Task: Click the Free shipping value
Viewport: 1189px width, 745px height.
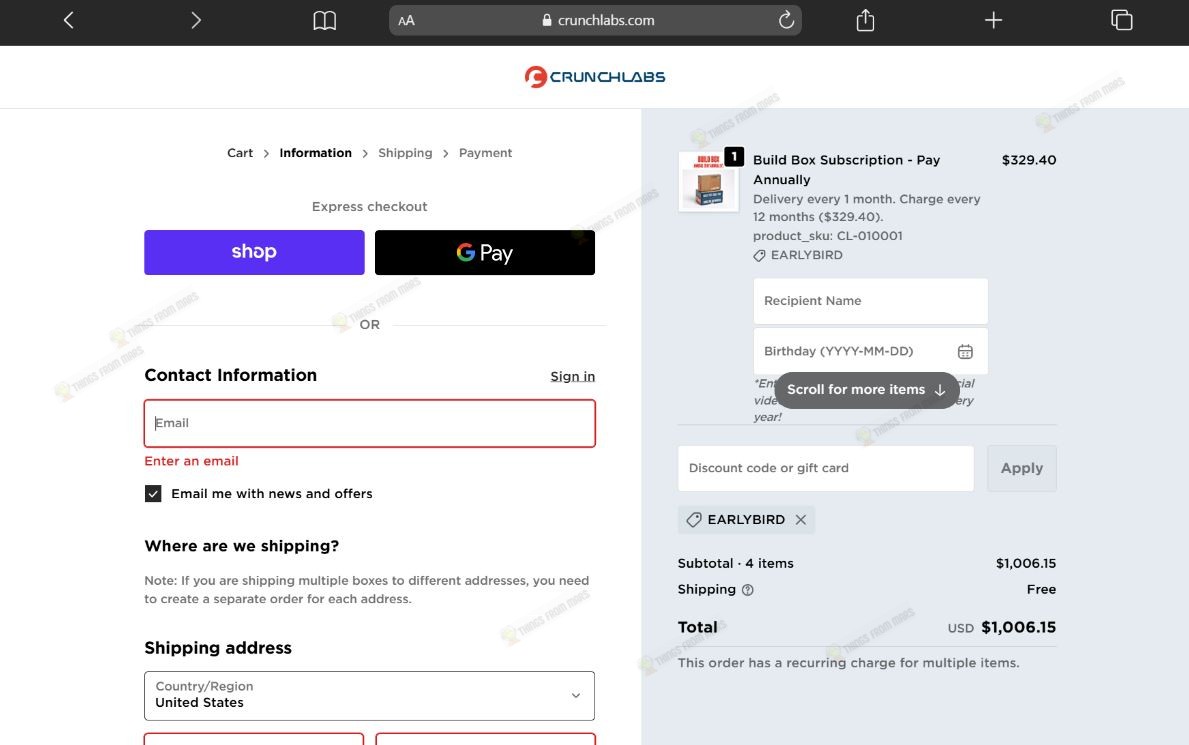Action: coord(1041,589)
